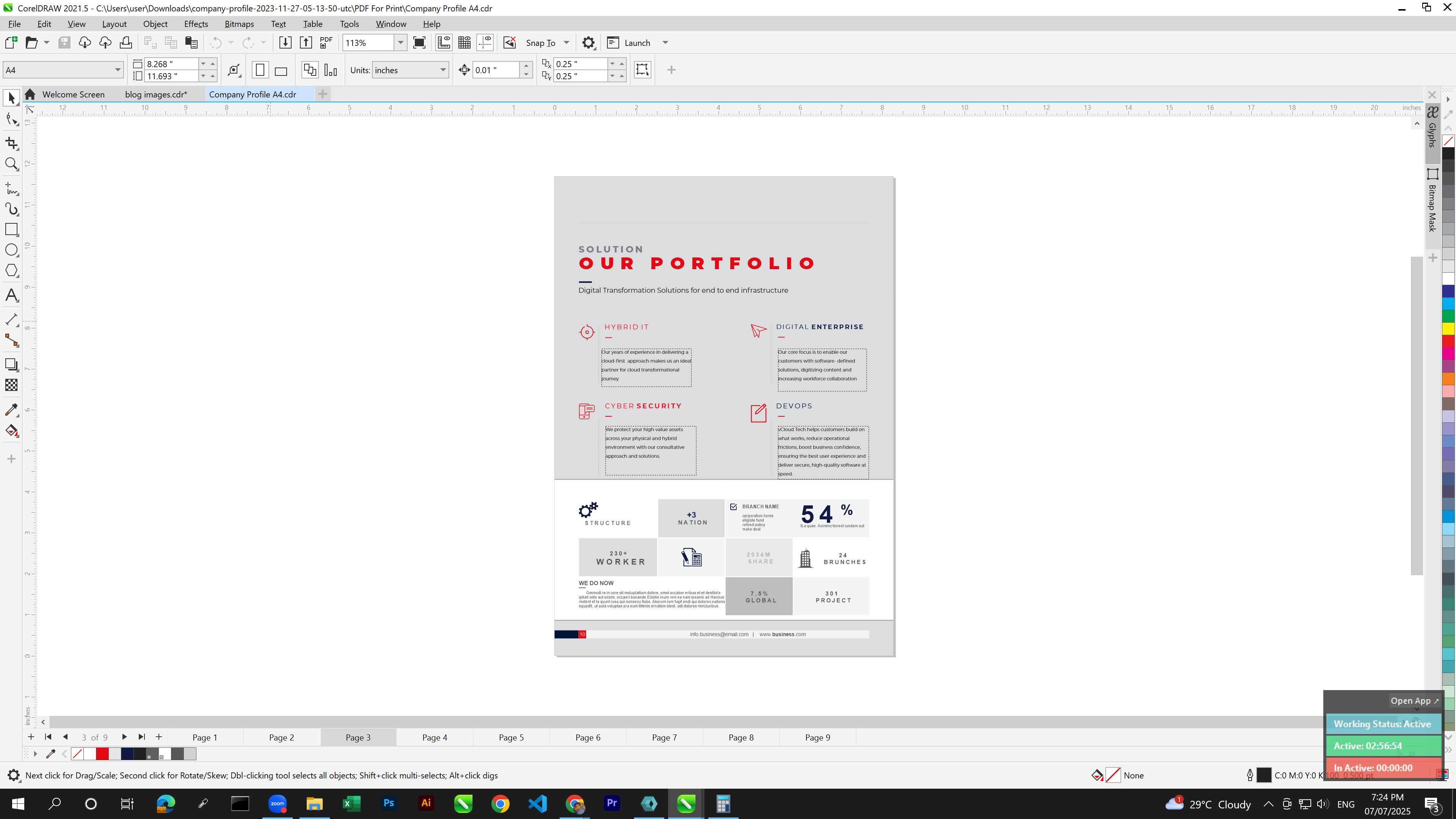The width and height of the screenshot is (1456, 819).
Task: Click the Full-screen preview icon
Action: 419,43
